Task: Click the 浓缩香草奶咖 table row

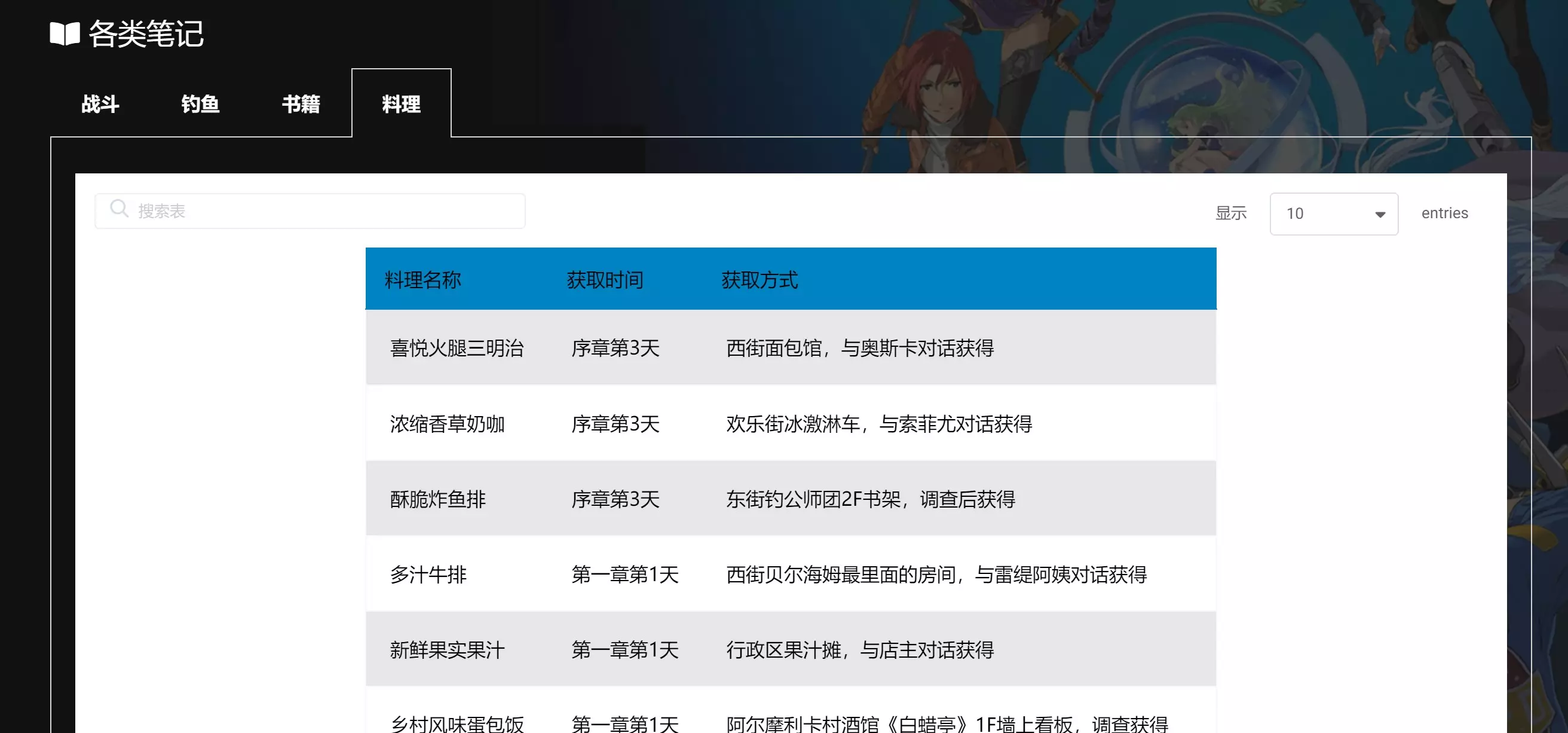Action: (448, 424)
